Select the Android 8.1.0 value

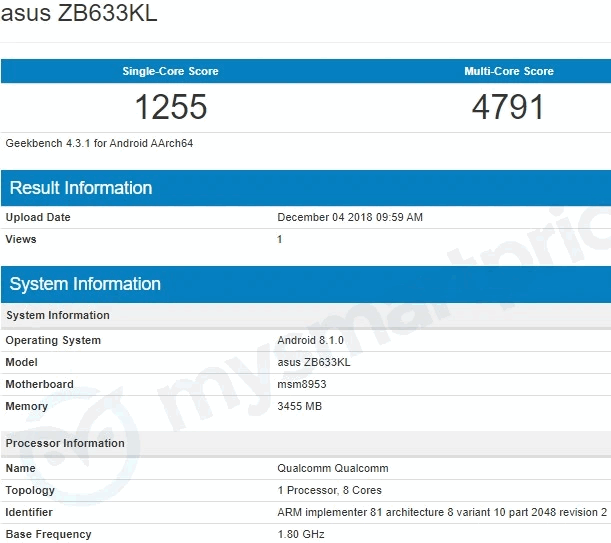click(x=311, y=340)
